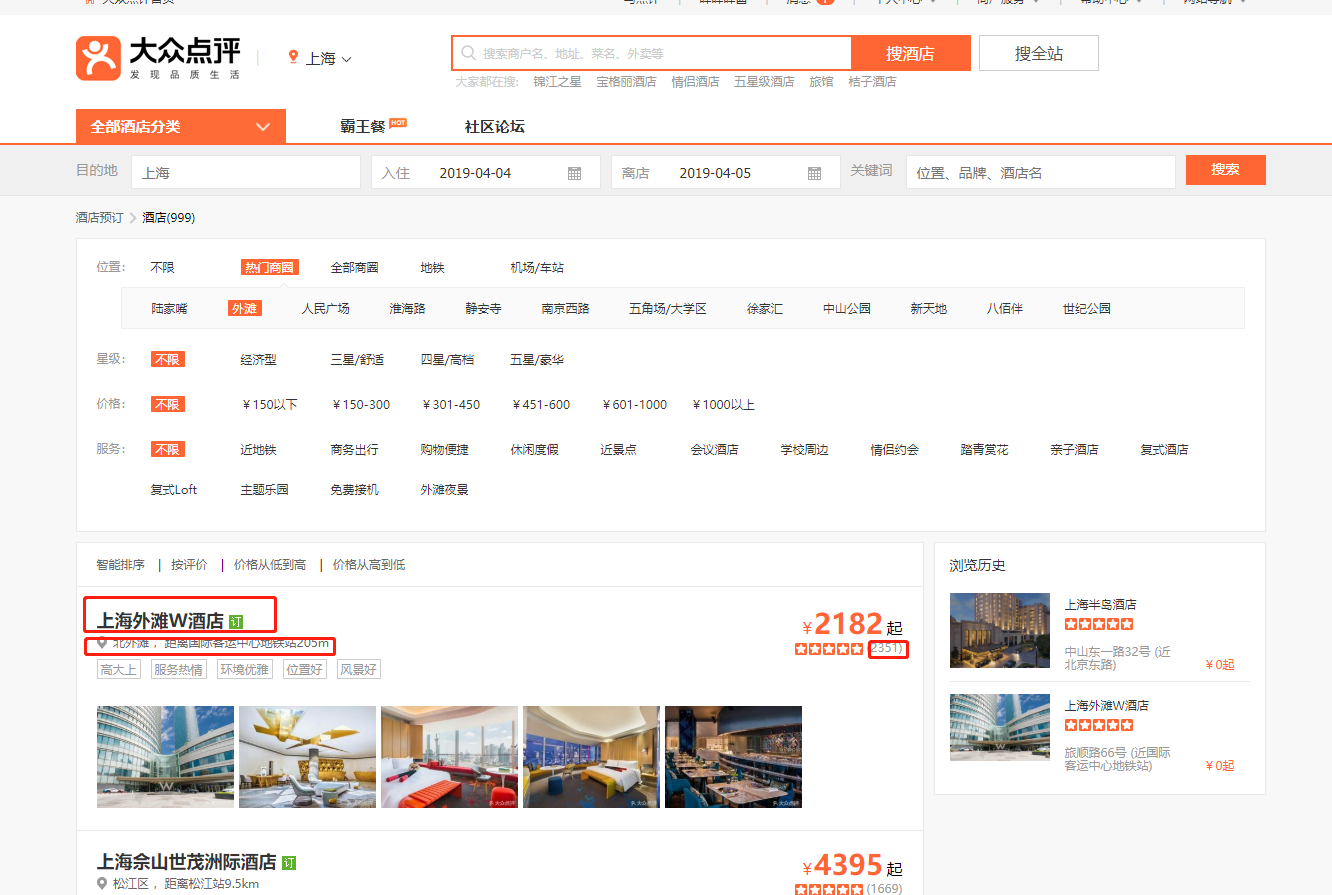Select 不限 for 星级 filter
The image size is (1332, 895).
167,359
